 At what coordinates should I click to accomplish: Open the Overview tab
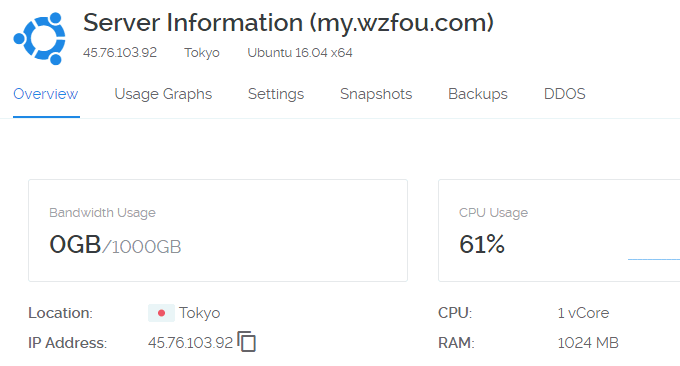tap(46, 94)
